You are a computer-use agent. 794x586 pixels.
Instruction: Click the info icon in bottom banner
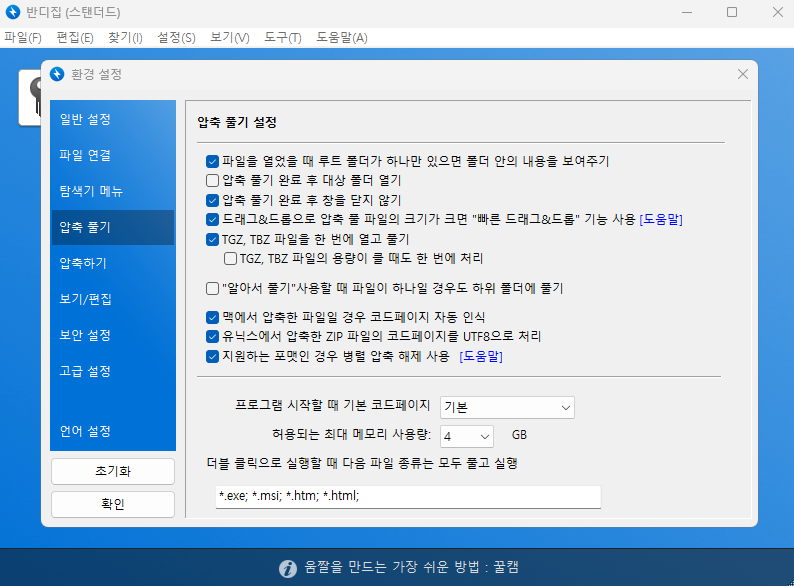point(288,568)
